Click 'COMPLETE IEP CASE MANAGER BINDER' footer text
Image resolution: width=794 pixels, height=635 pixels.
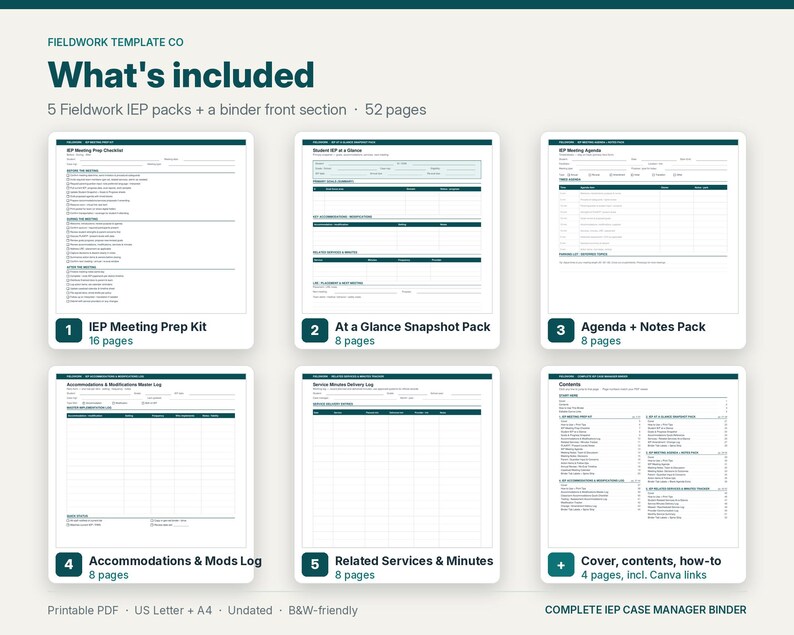click(646, 610)
